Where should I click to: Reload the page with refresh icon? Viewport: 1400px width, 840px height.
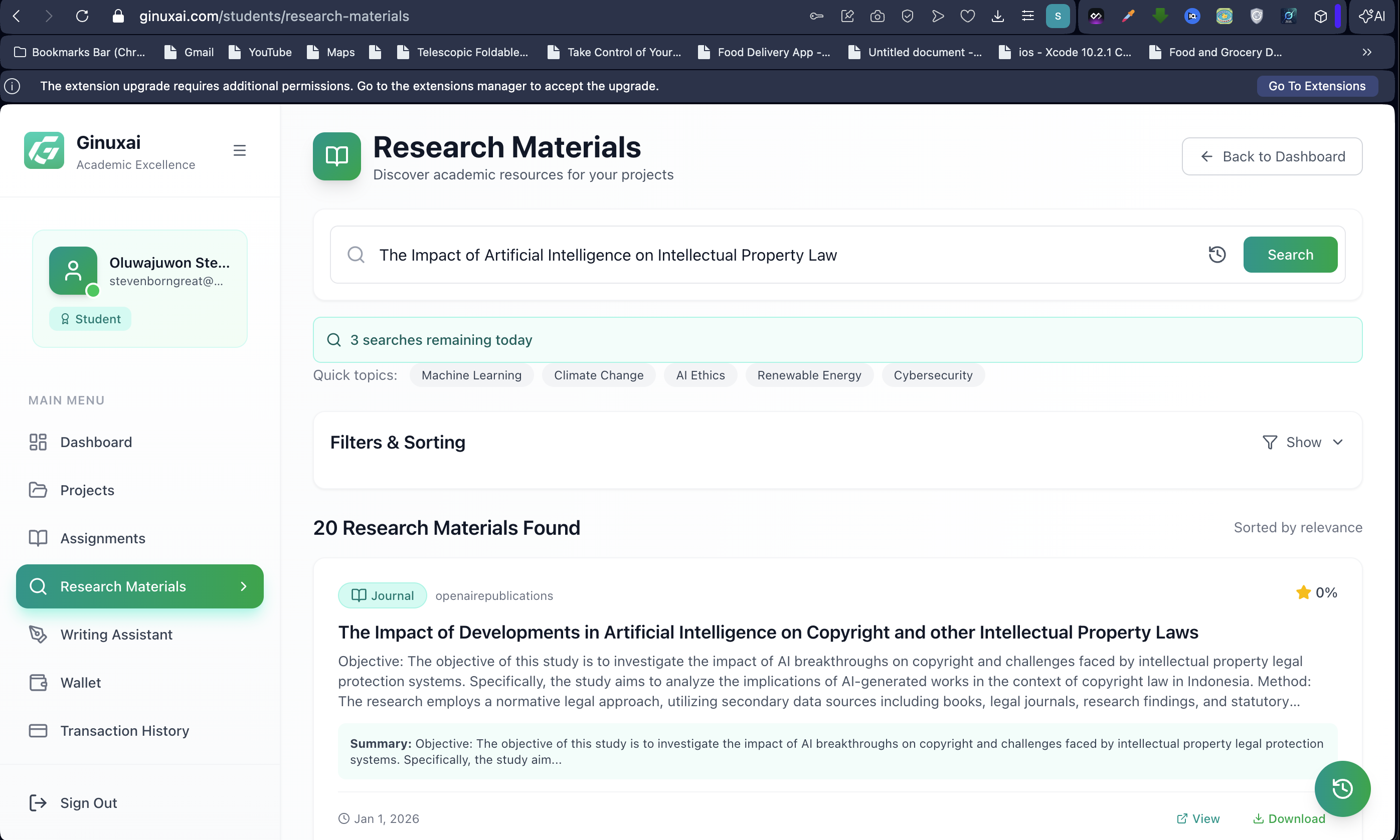[x=82, y=17]
